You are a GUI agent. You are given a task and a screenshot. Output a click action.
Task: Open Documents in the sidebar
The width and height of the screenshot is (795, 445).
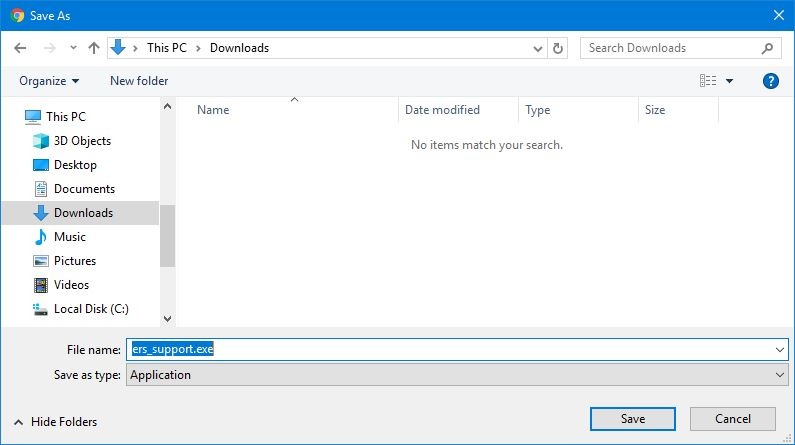[x=84, y=189]
